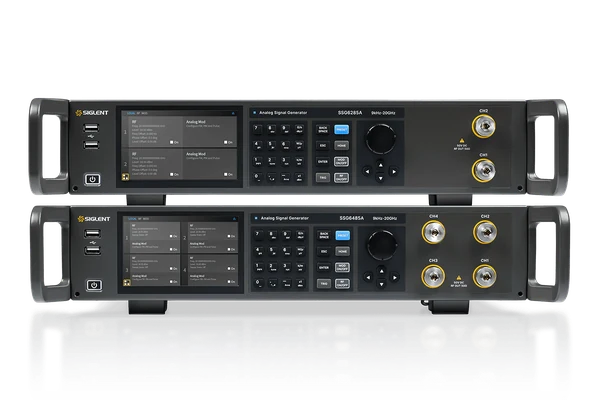Tap the down arrow key on the bottom unit
The image size is (600, 400).
pos(382,284)
